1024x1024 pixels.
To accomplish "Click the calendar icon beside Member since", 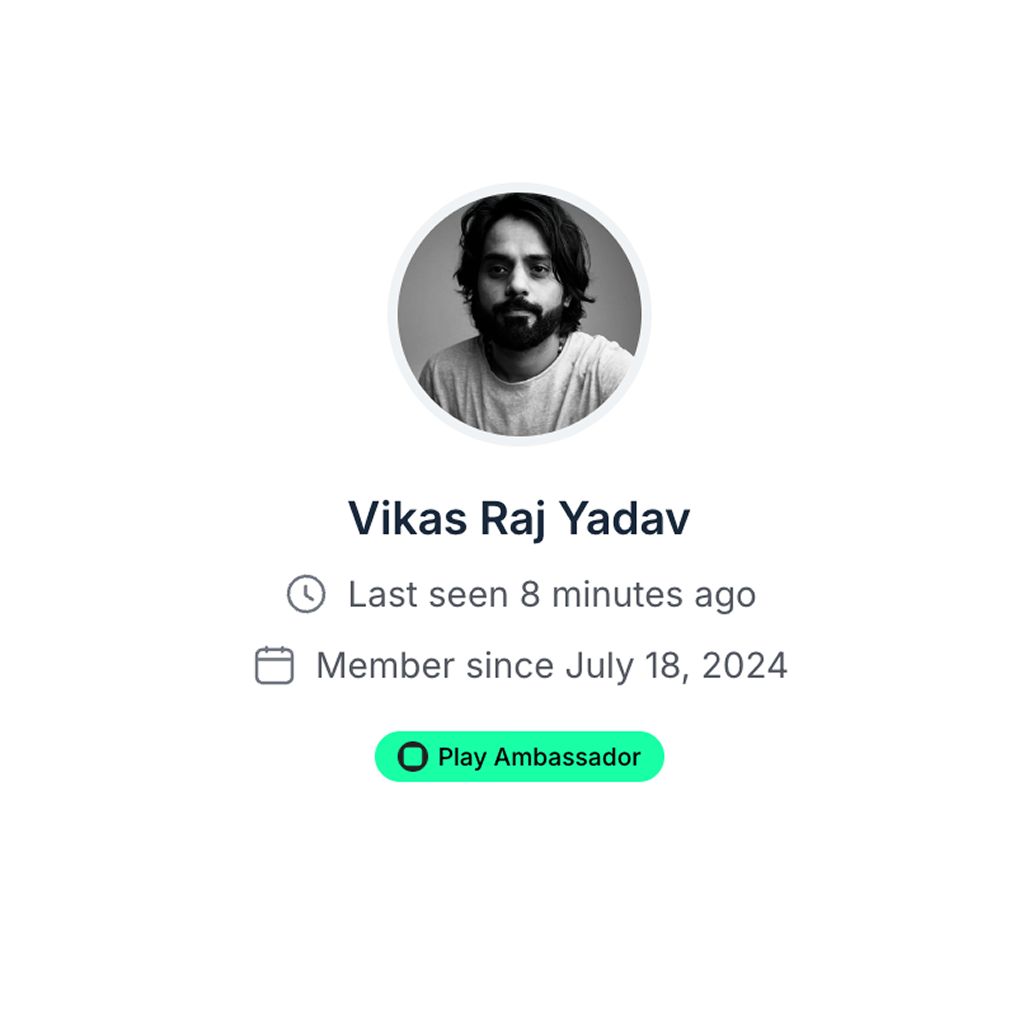I will click(274, 665).
